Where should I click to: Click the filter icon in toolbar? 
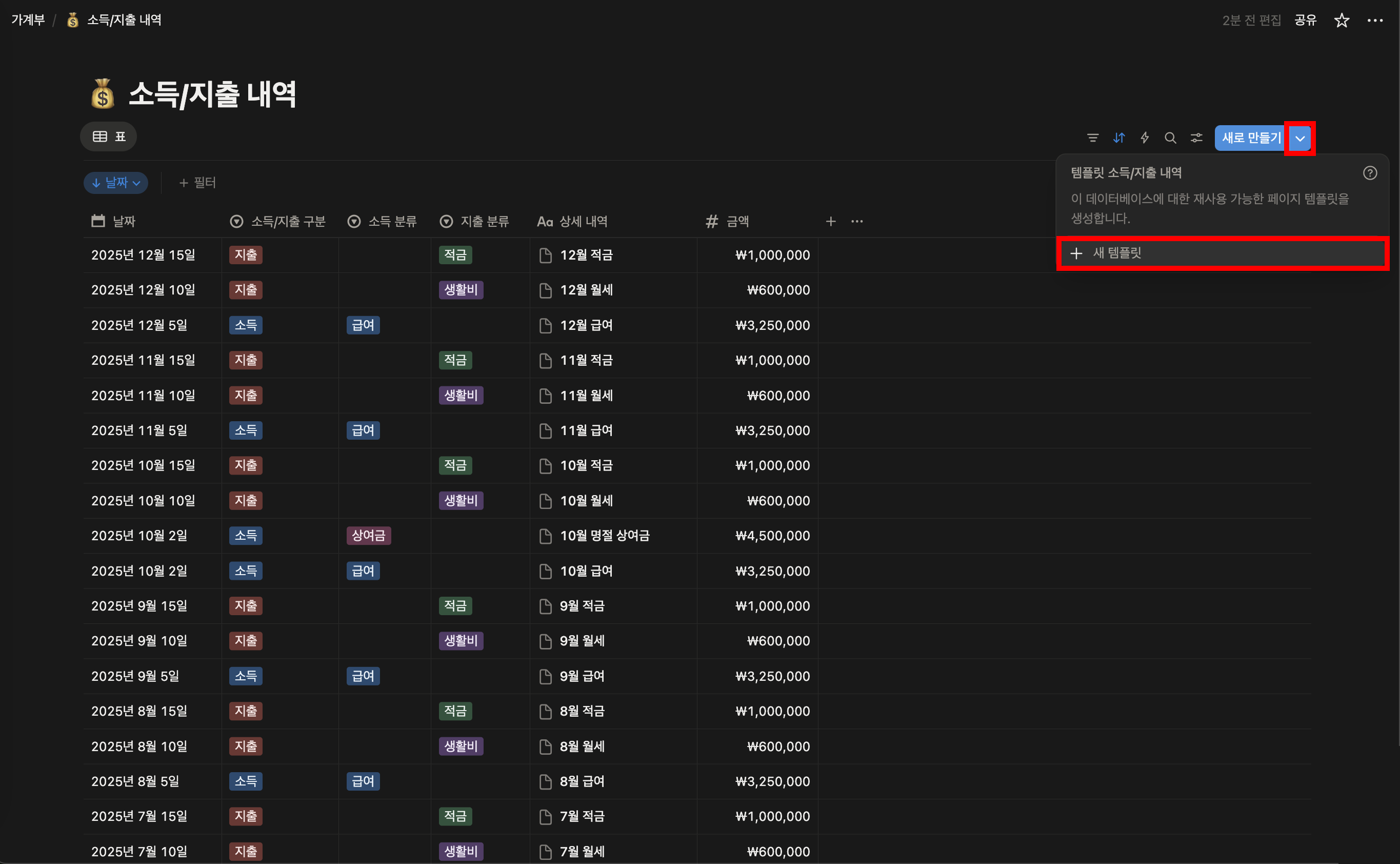(1092, 138)
